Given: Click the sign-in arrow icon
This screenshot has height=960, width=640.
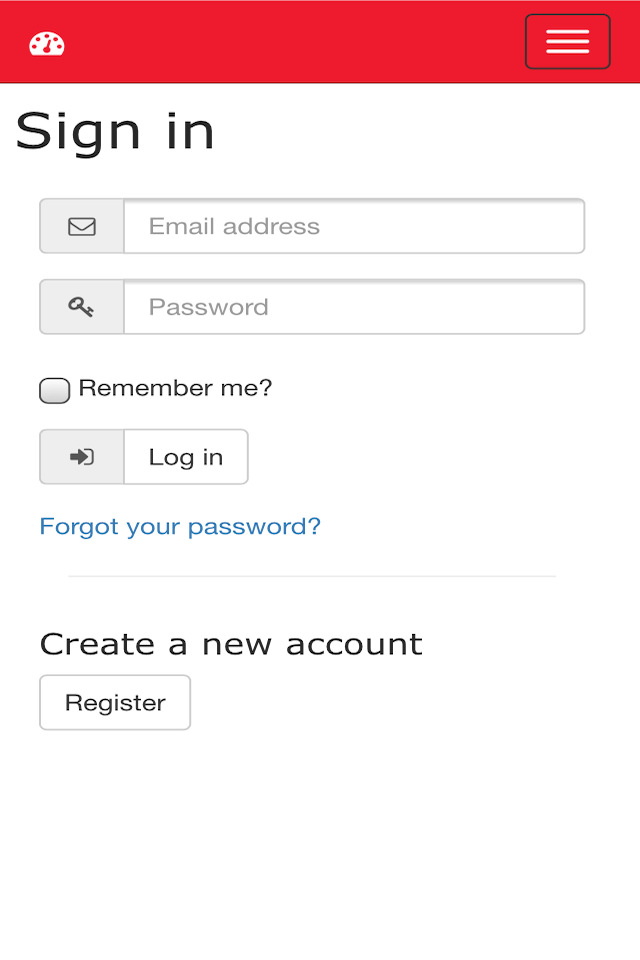Looking at the screenshot, I should [x=81, y=457].
